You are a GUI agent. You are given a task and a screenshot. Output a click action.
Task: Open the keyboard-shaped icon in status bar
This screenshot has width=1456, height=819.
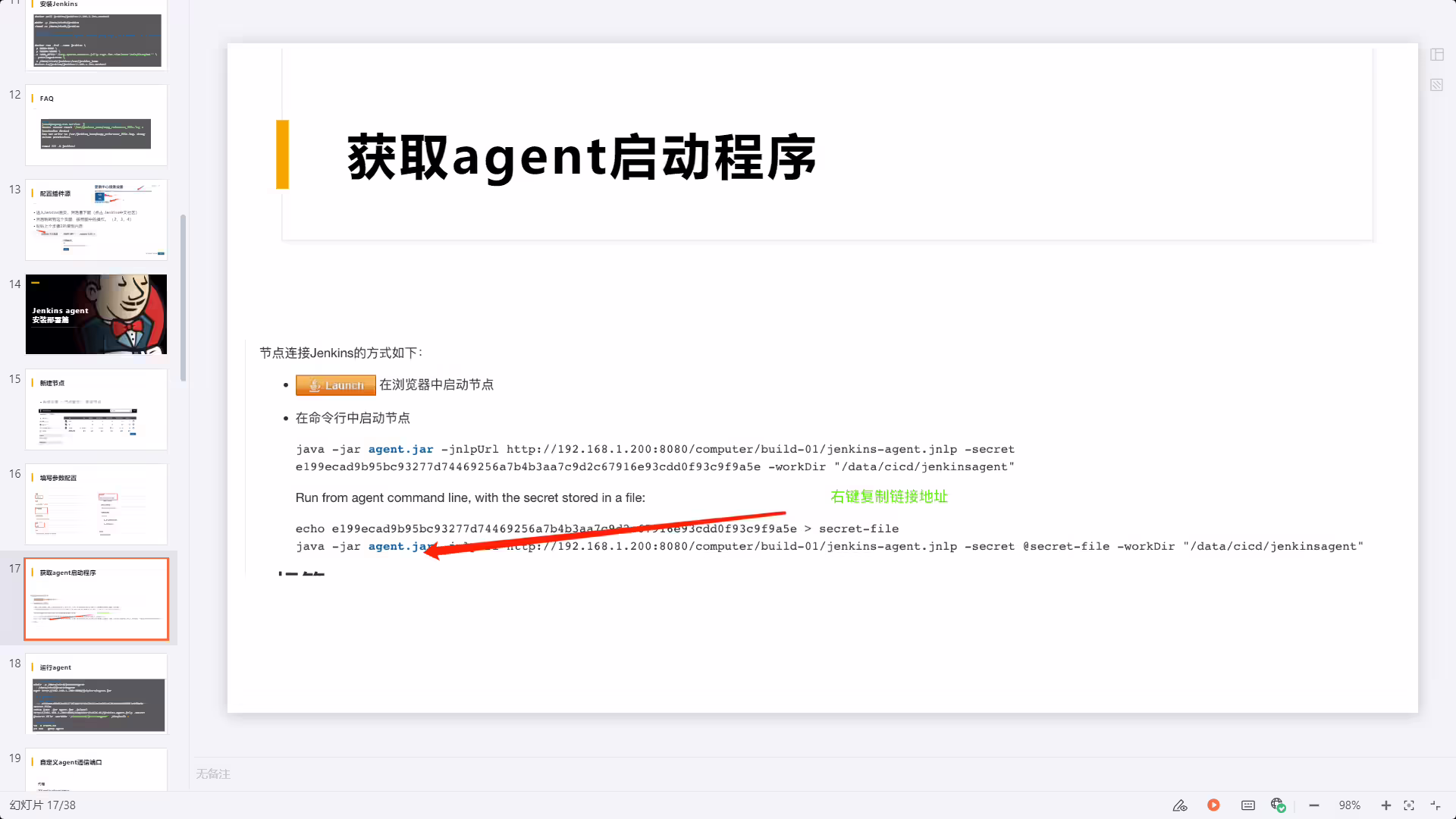[1247, 805]
